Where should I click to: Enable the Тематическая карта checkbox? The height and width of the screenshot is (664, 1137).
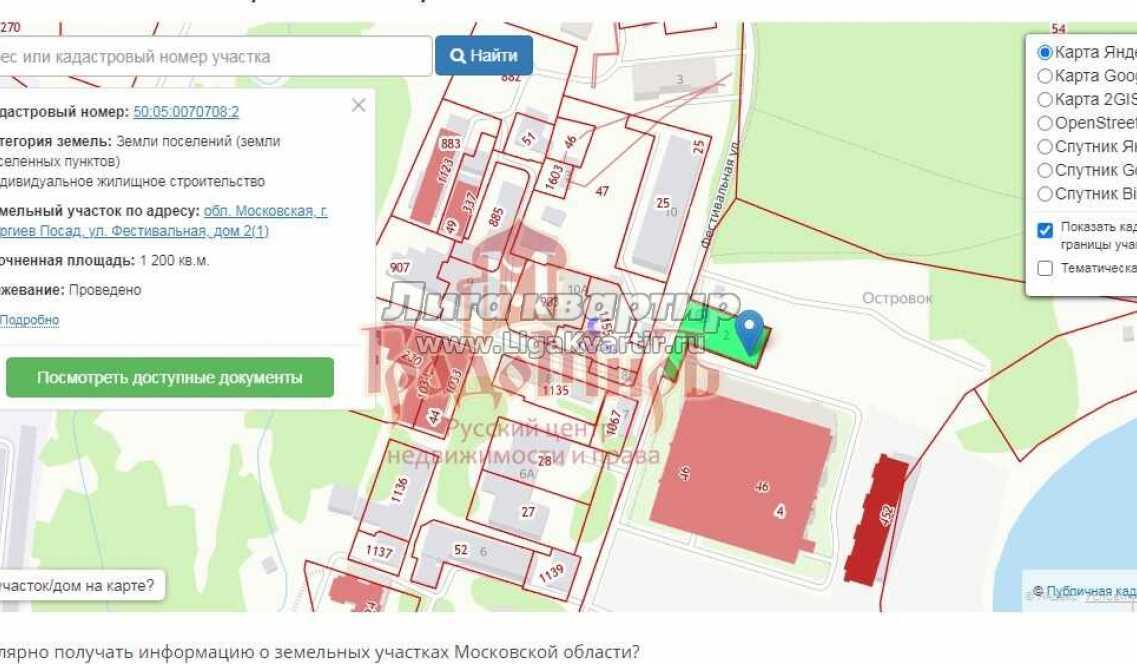[x=1047, y=267]
